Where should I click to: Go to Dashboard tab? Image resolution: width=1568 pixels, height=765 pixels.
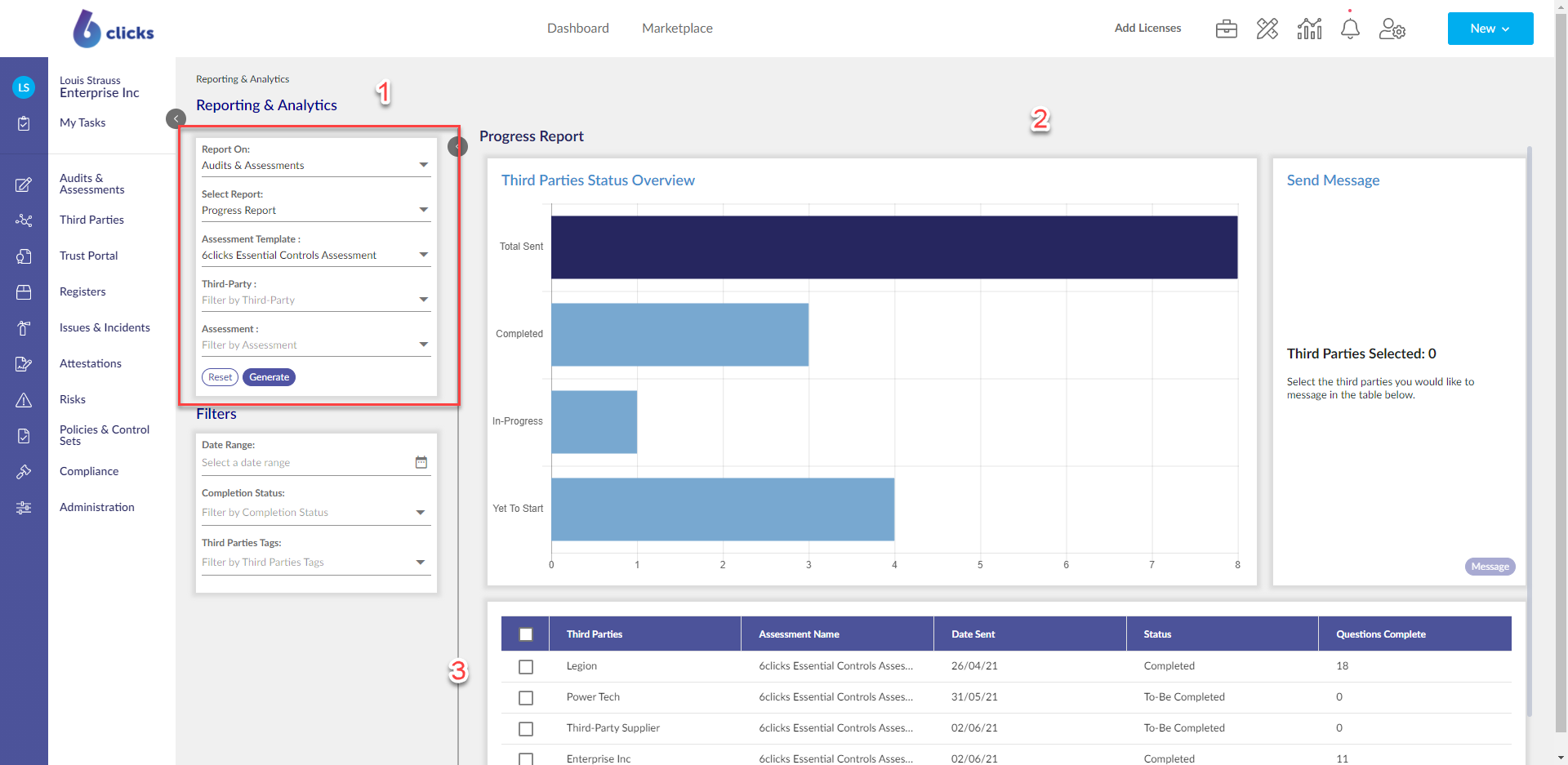click(578, 29)
